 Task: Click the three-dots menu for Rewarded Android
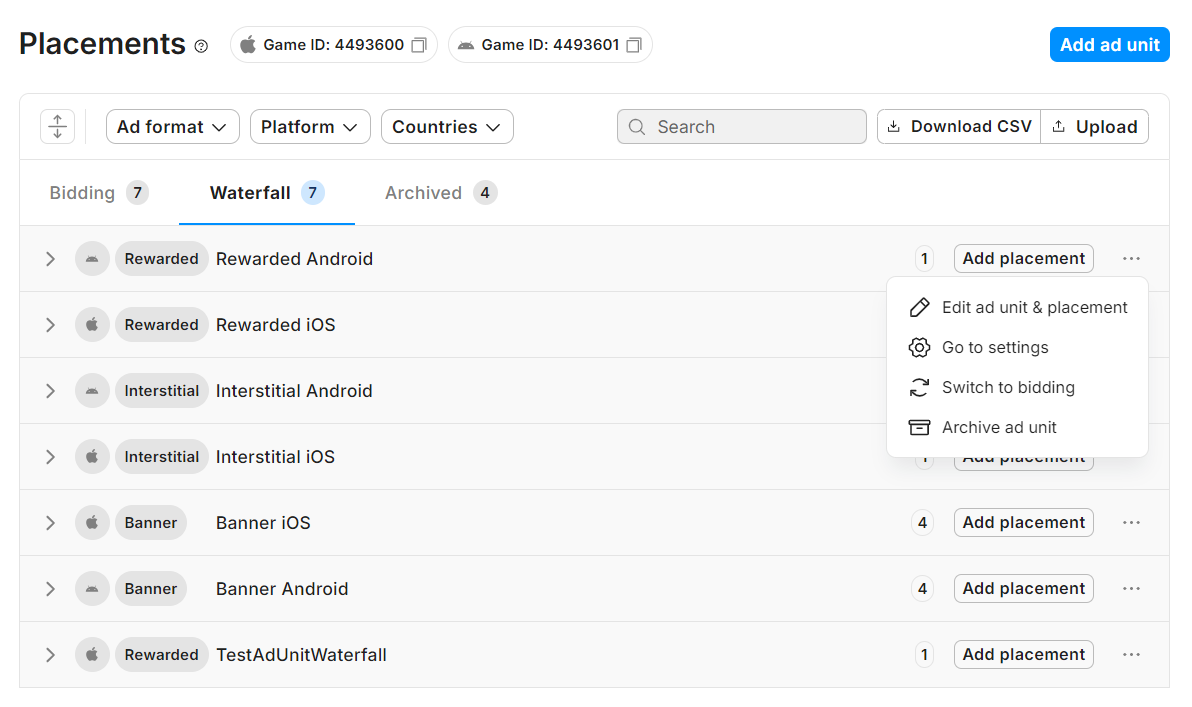tap(1131, 259)
